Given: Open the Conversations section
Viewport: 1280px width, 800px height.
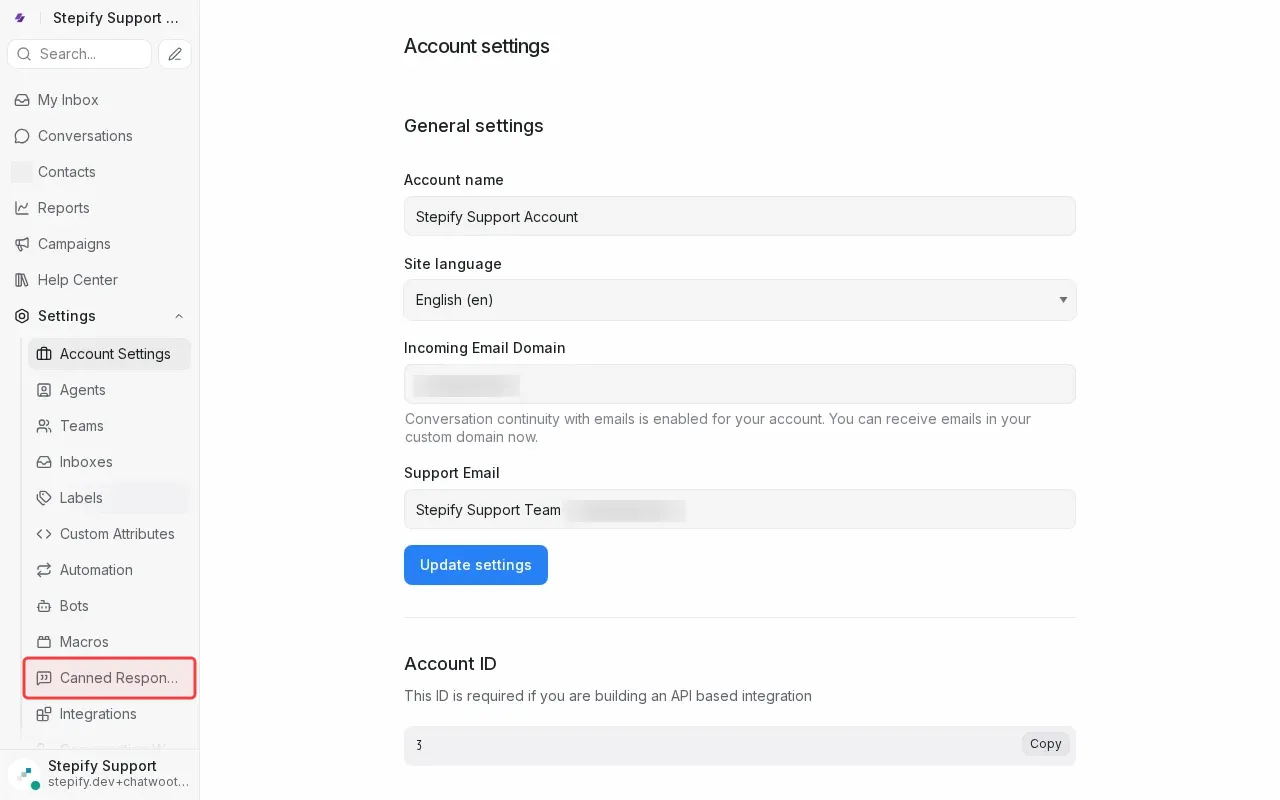Looking at the screenshot, I should [x=22, y=136].
